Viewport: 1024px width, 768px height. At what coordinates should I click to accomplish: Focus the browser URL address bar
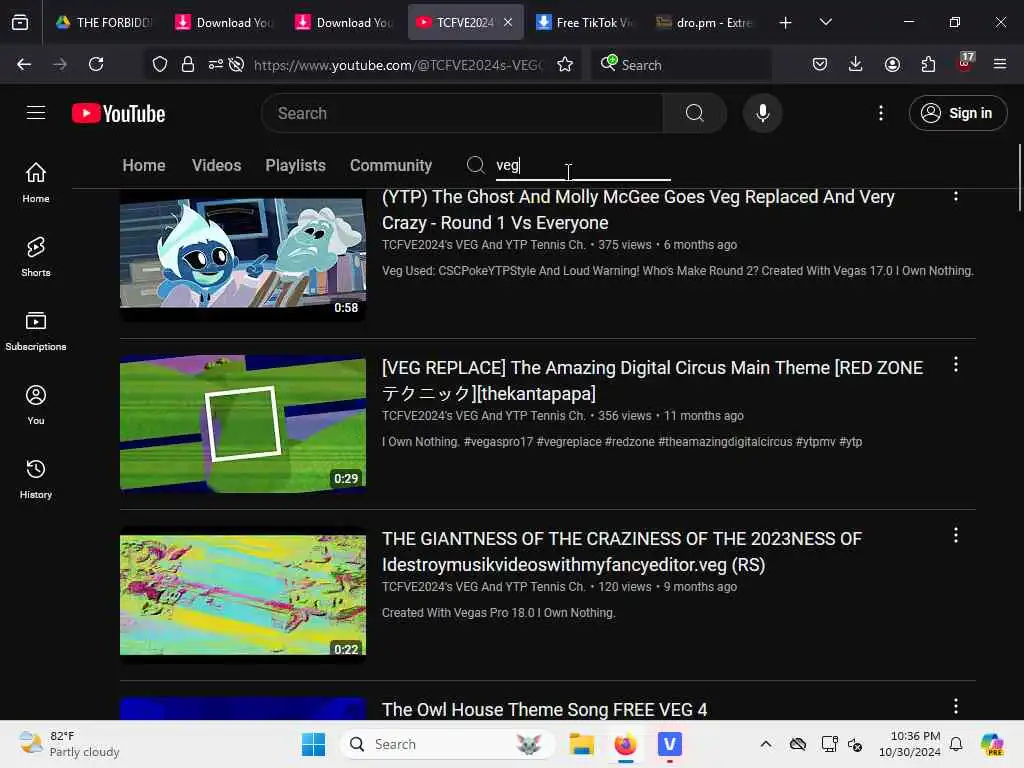[x=397, y=65]
